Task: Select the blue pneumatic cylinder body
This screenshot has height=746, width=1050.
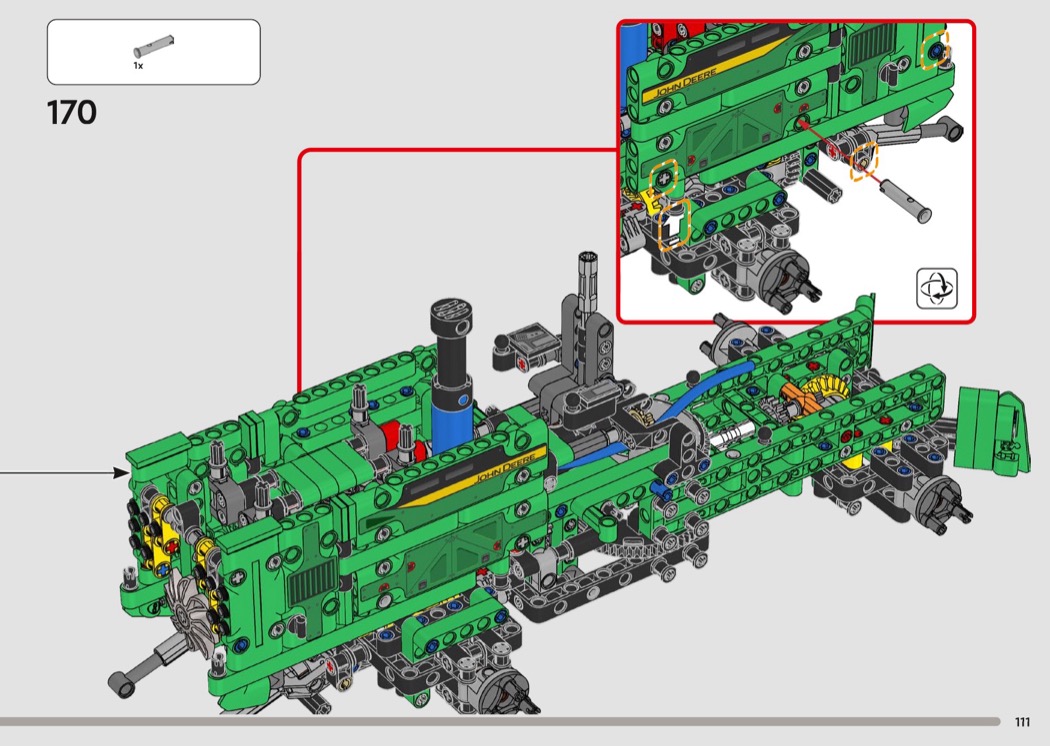Action: (451, 418)
